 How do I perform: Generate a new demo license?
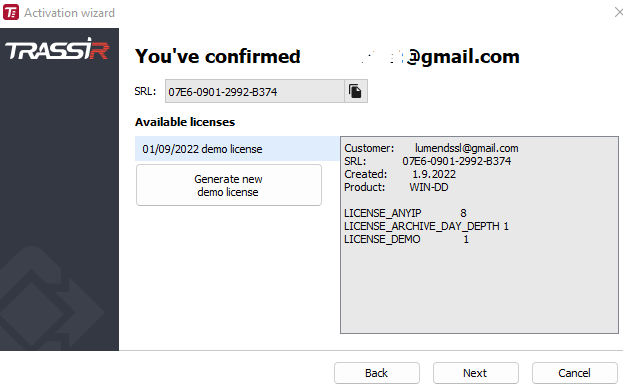pyautogui.click(x=229, y=185)
